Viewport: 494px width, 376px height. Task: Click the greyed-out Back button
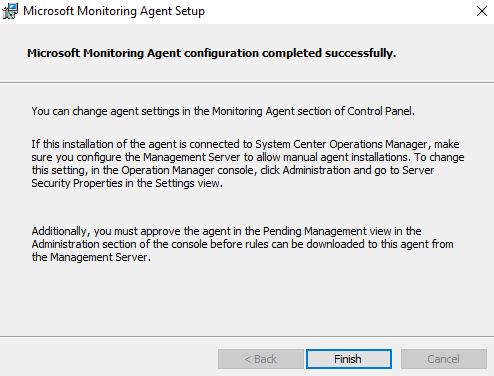(261, 359)
